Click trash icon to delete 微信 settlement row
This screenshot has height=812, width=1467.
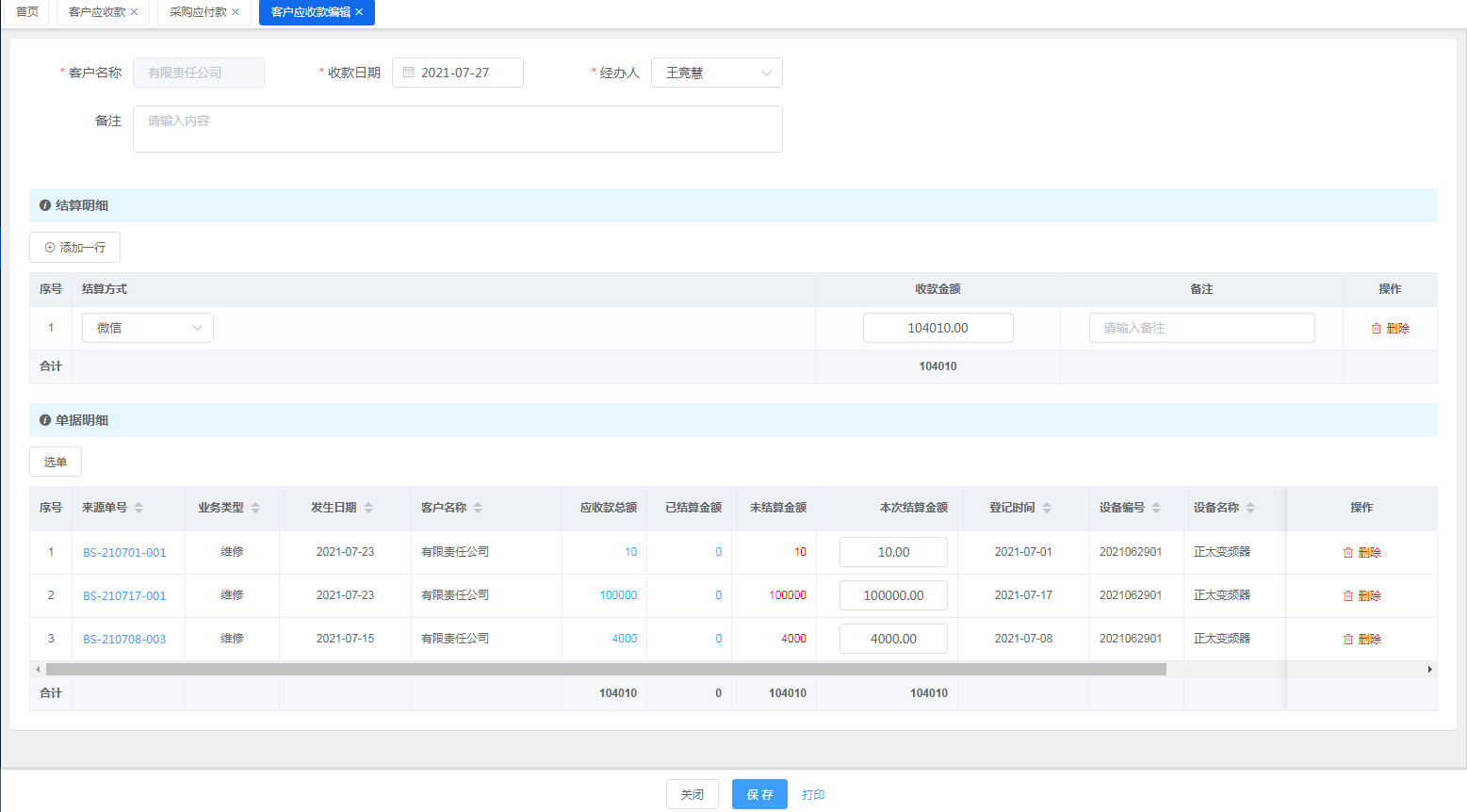tap(1377, 329)
